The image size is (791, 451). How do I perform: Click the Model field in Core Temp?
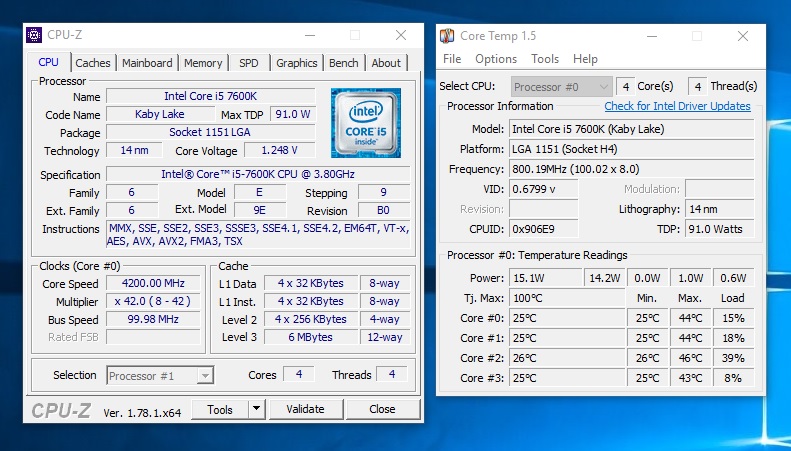click(x=632, y=129)
